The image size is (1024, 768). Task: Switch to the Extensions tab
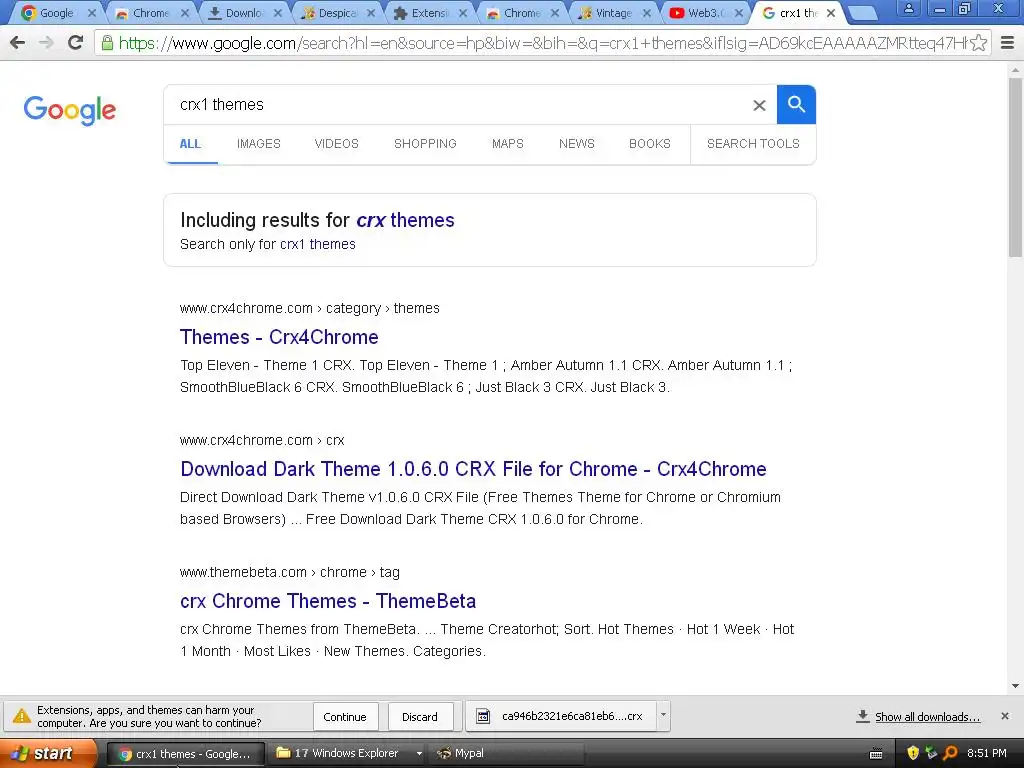pyautogui.click(x=429, y=13)
